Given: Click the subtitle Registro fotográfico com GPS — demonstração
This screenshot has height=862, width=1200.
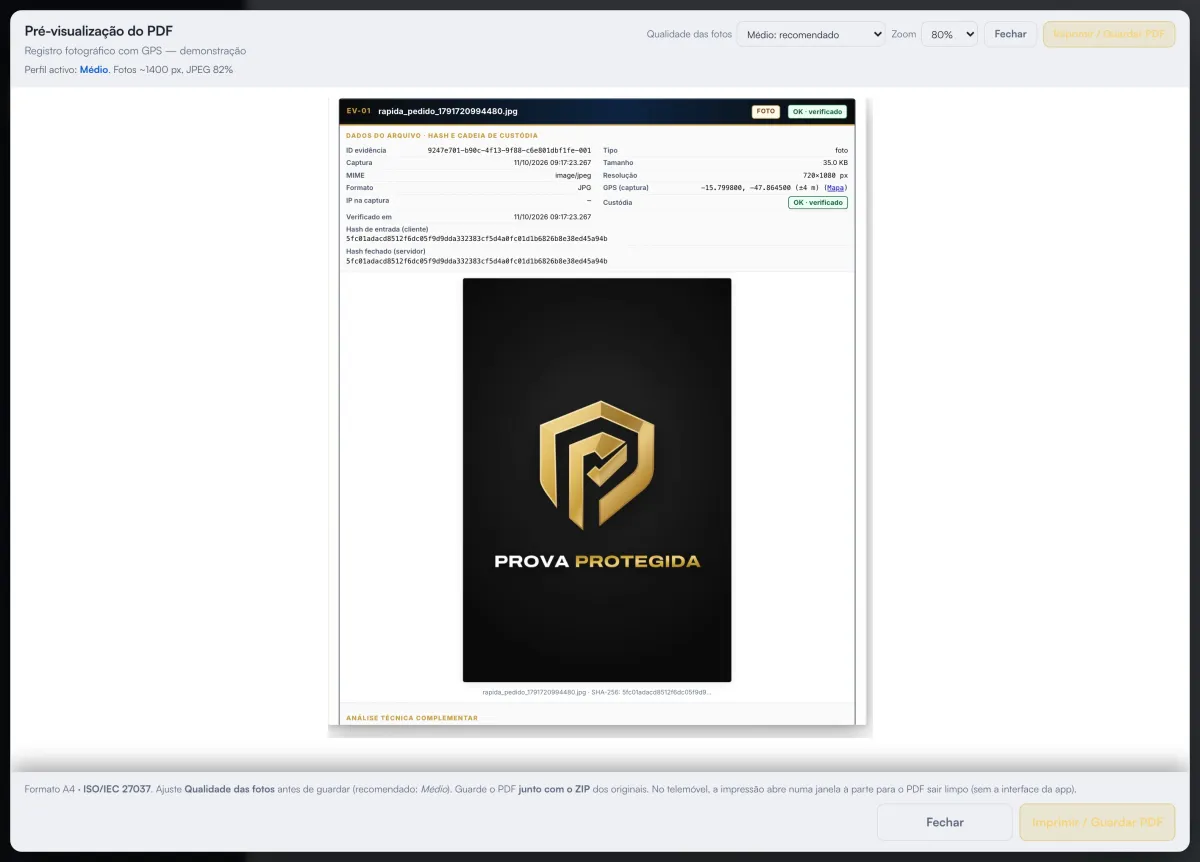Looking at the screenshot, I should click(x=135, y=51).
